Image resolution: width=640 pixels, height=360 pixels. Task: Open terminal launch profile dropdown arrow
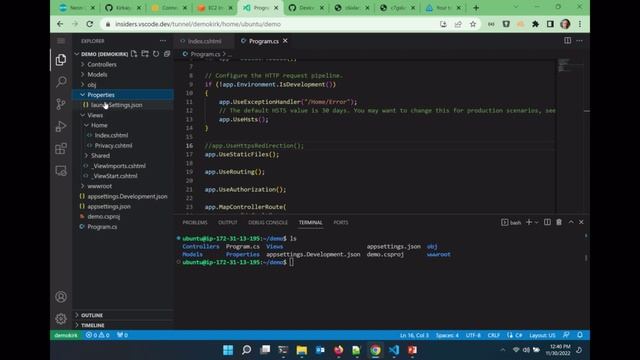[536, 222]
